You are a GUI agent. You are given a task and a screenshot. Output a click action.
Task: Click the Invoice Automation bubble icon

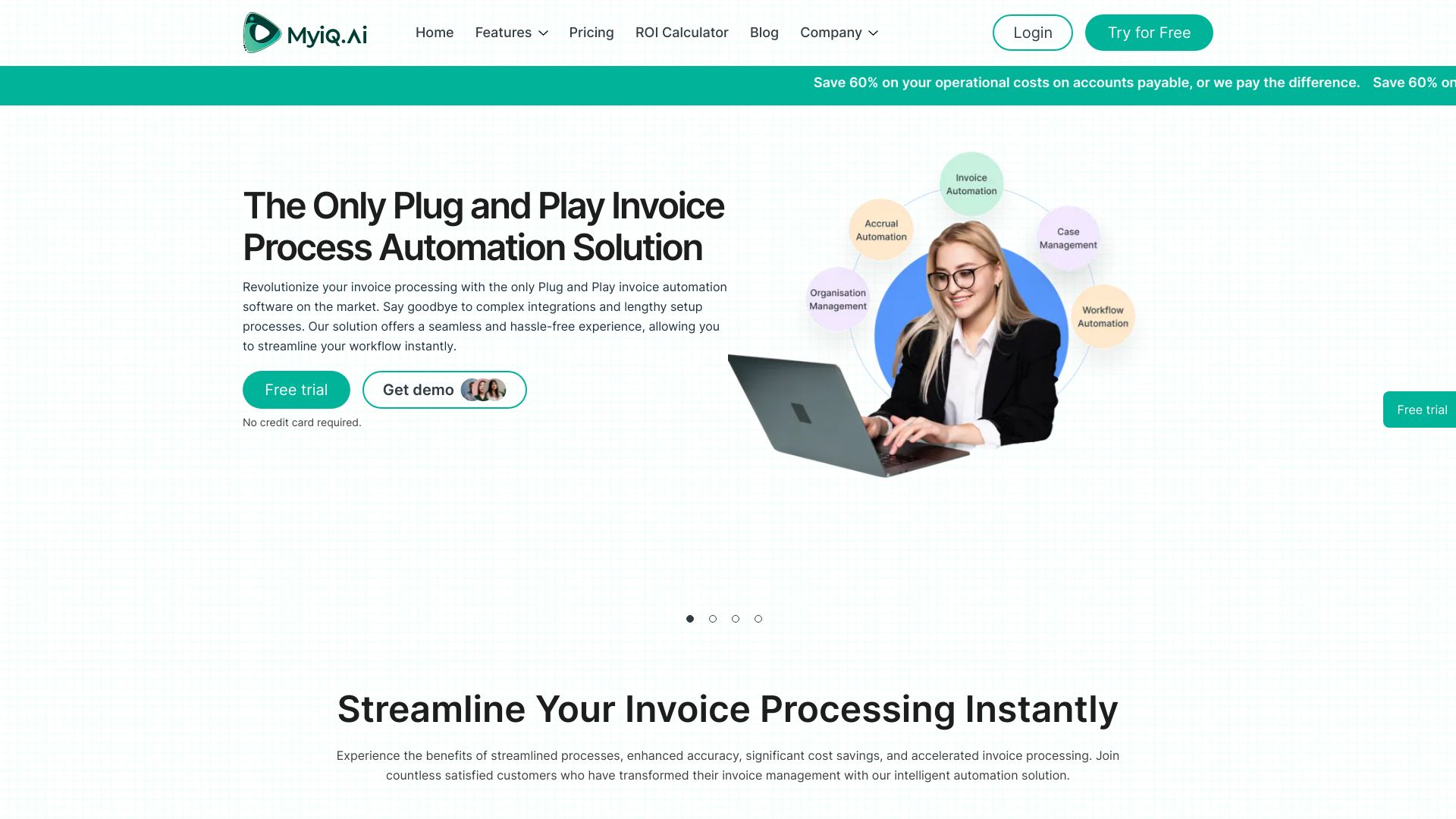coord(970,184)
